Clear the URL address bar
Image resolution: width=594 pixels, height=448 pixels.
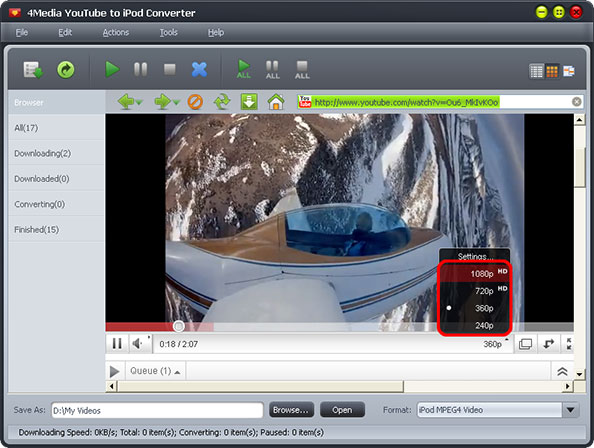577,101
